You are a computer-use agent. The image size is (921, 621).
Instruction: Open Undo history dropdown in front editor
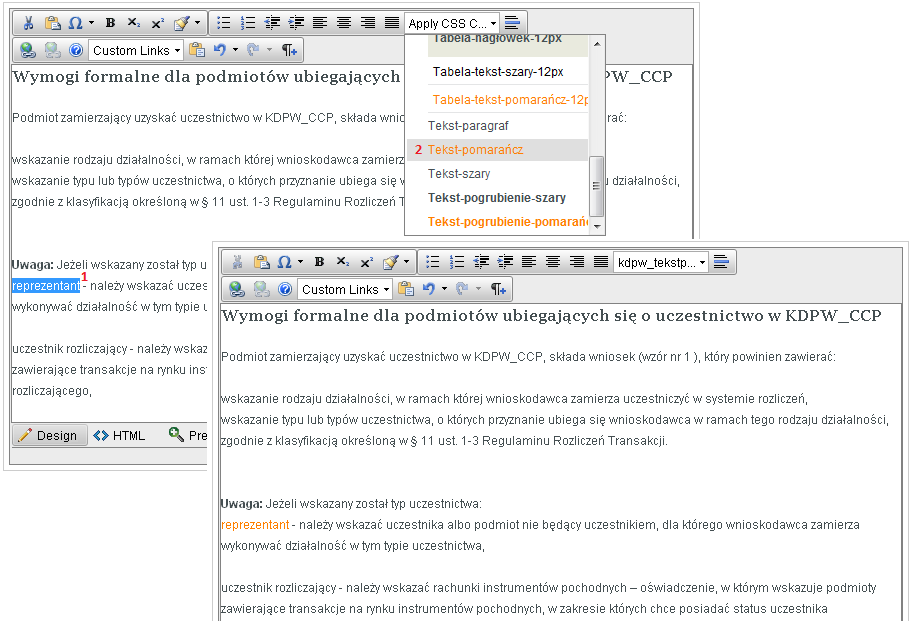(x=445, y=289)
